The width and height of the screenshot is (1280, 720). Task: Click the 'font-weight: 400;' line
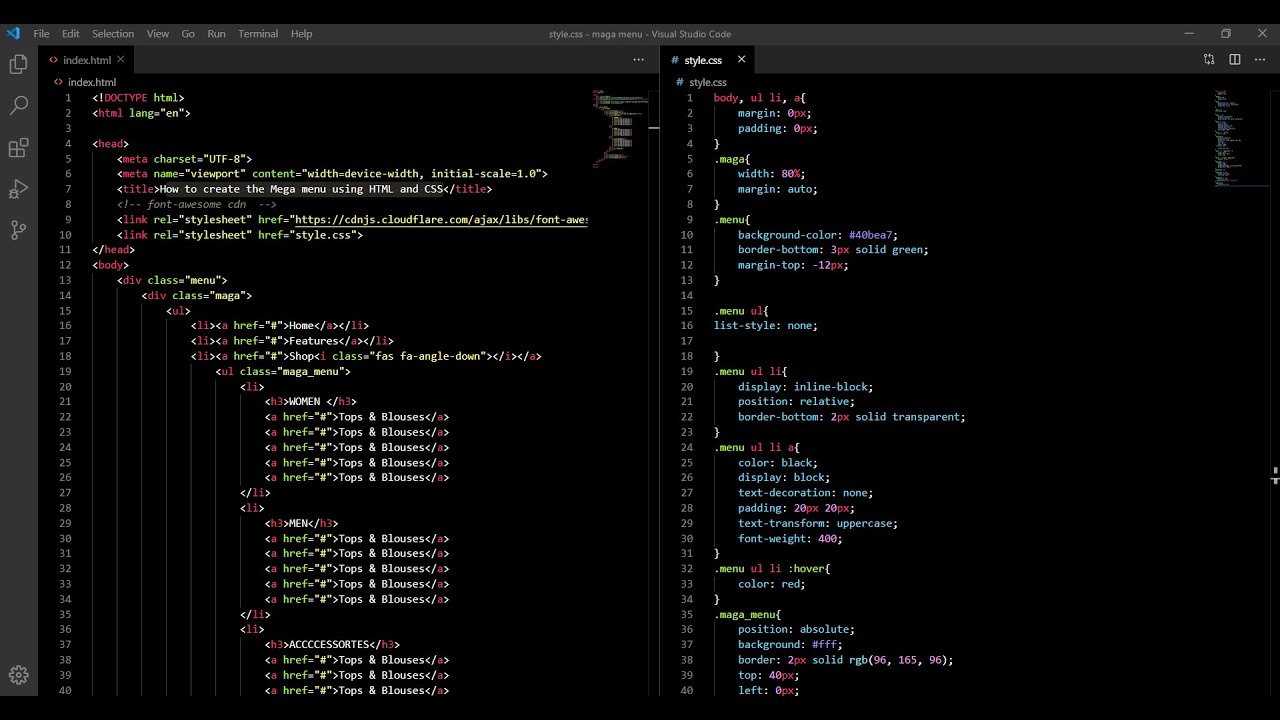pos(790,538)
